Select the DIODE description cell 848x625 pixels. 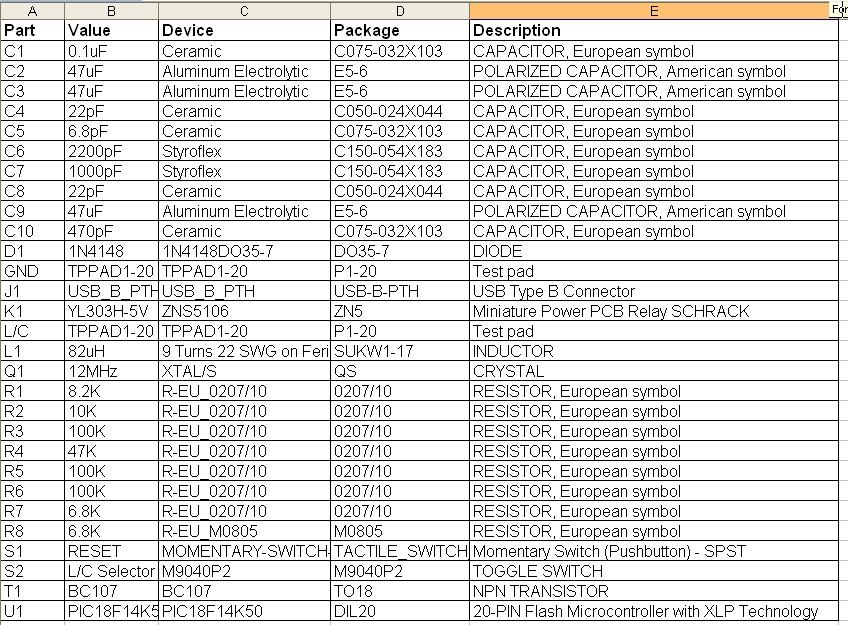tap(654, 251)
